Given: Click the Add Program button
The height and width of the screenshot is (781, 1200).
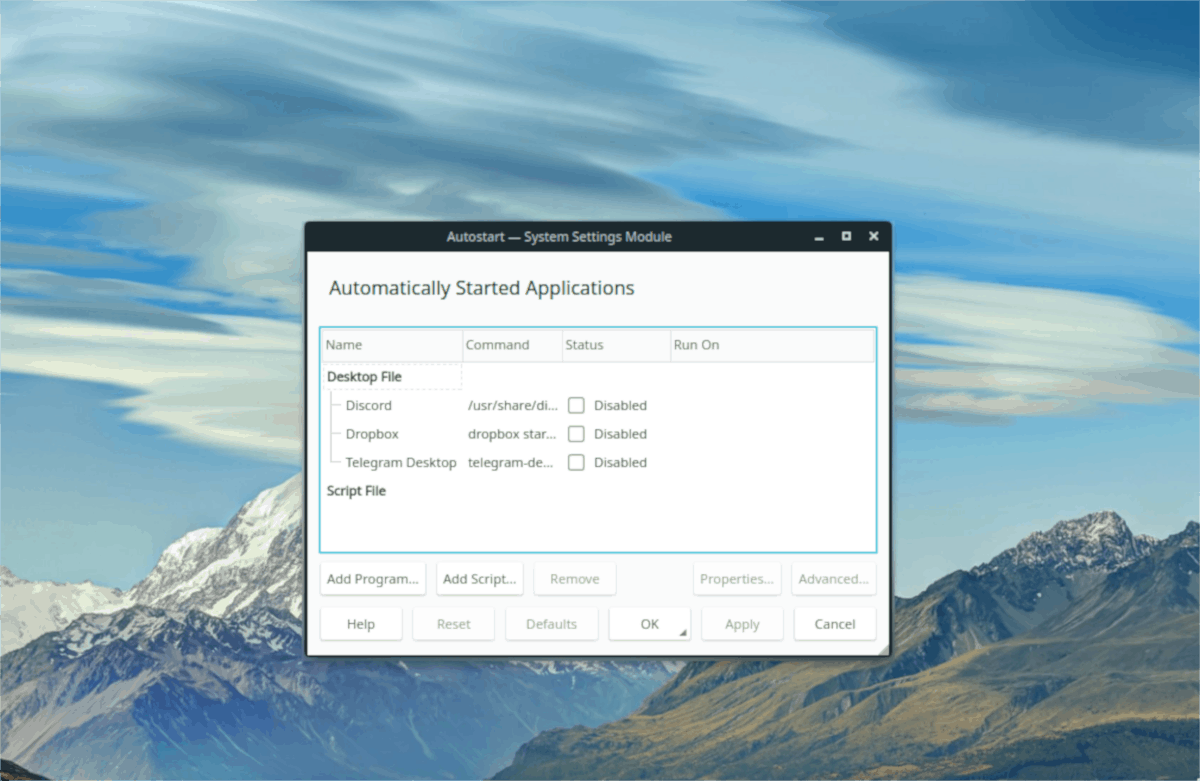Looking at the screenshot, I should (373, 579).
